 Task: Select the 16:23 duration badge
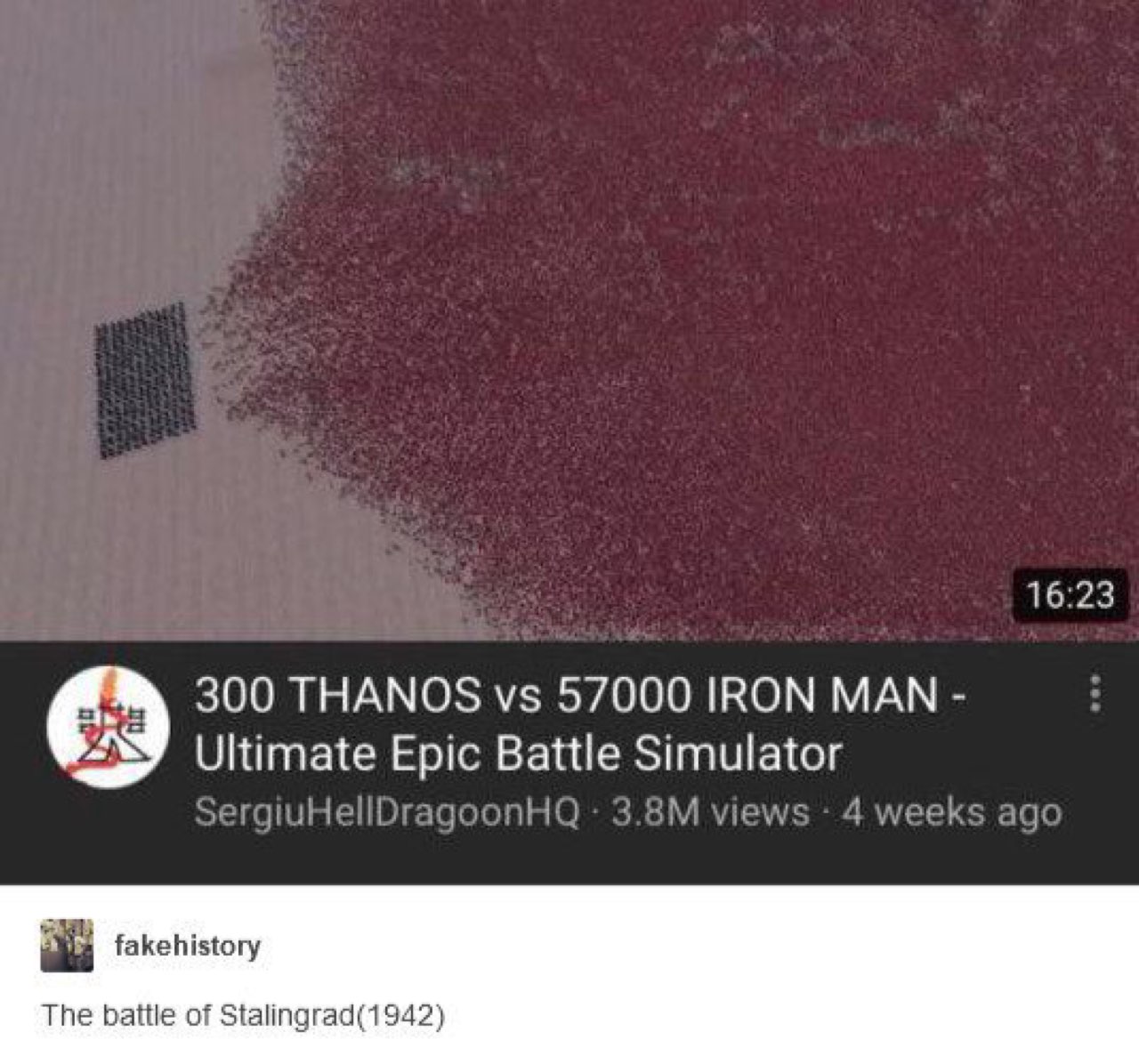tap(1070, 594)
